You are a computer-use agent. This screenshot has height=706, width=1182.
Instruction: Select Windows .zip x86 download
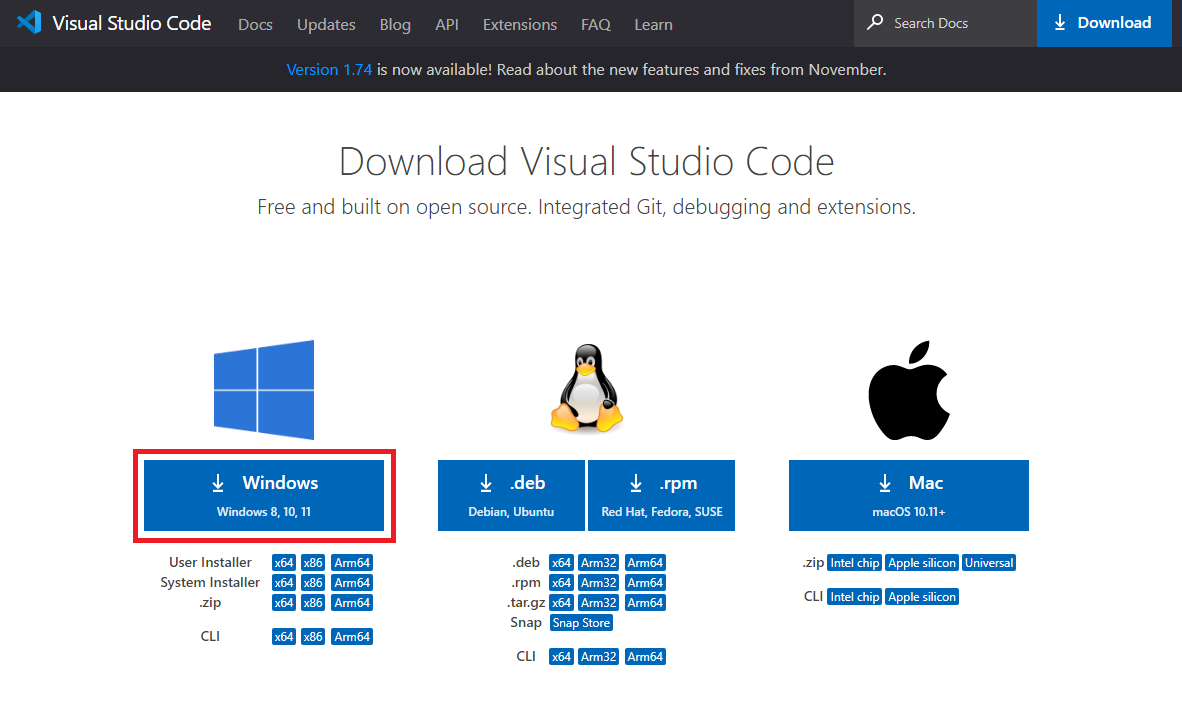(x=313, y=603)
